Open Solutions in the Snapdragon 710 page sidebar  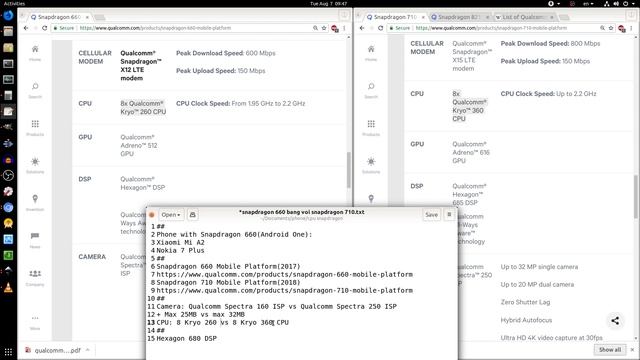pos(371,165)
